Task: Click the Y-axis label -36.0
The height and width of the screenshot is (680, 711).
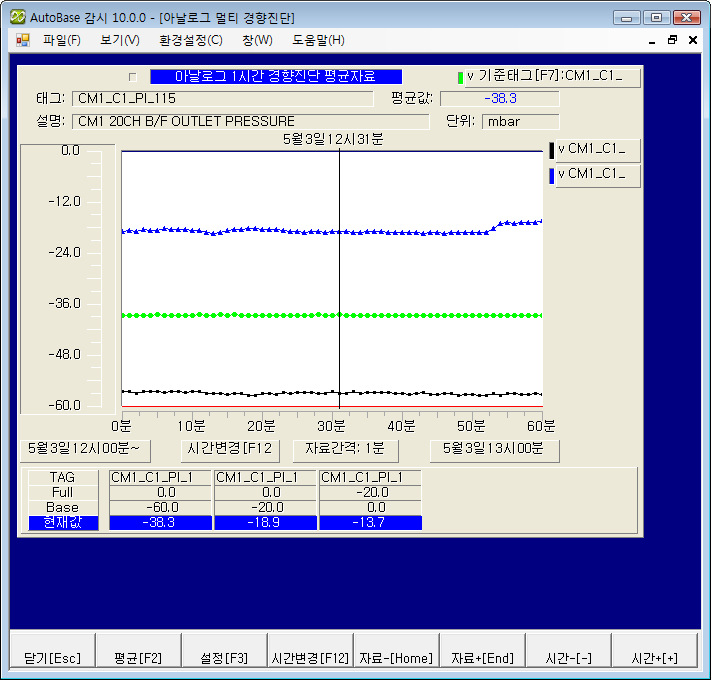Action: (64, 303)
